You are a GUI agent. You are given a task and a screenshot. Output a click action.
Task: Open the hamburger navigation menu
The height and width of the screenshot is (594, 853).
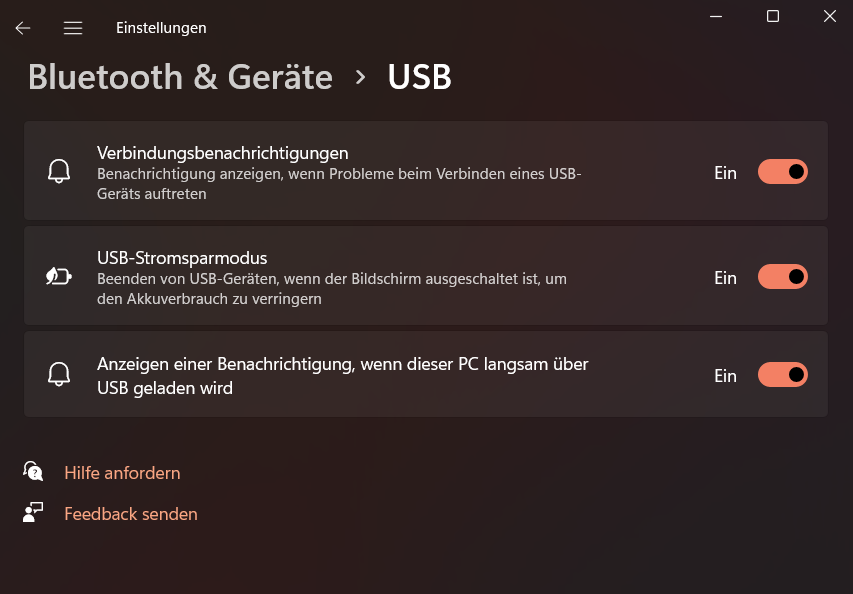pos(73,28)
